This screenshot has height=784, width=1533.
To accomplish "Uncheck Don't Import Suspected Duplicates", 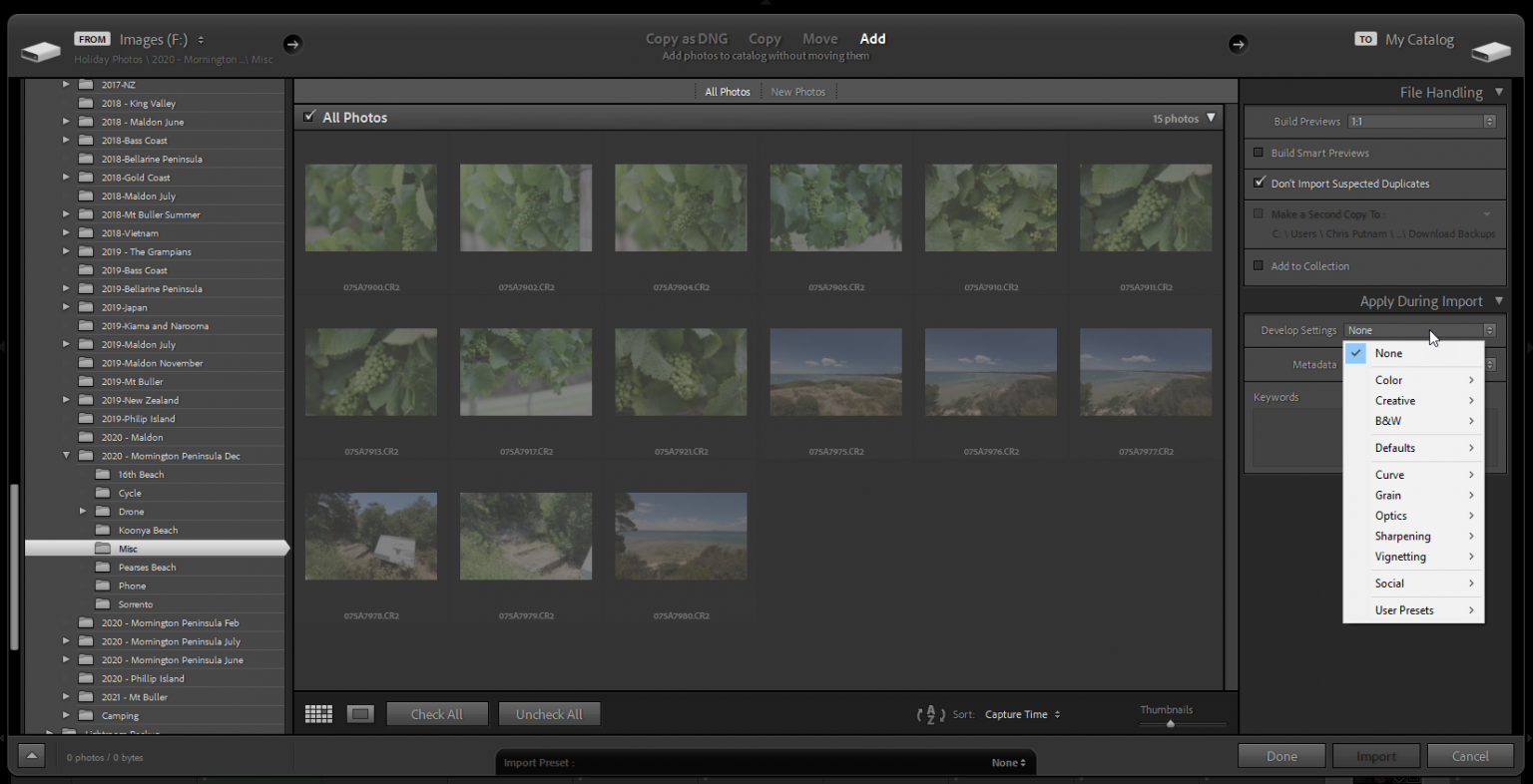I will (1259, 183).
